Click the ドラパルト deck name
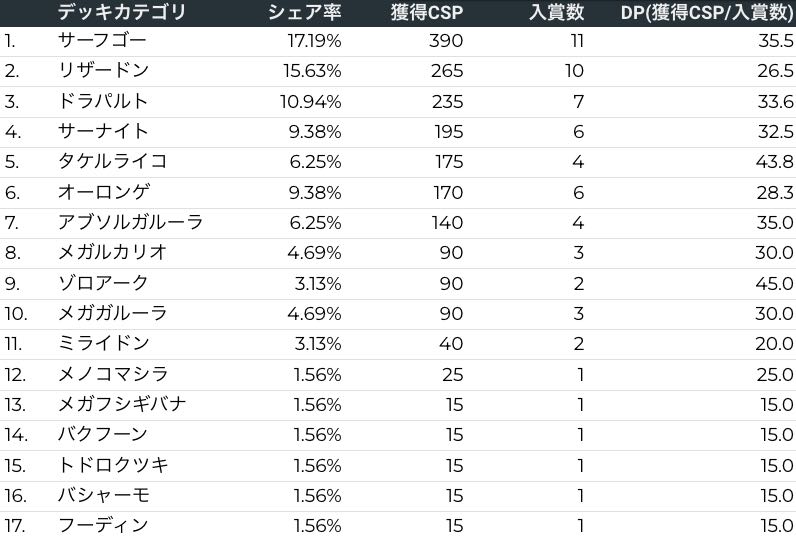 (x=103, y=101)
